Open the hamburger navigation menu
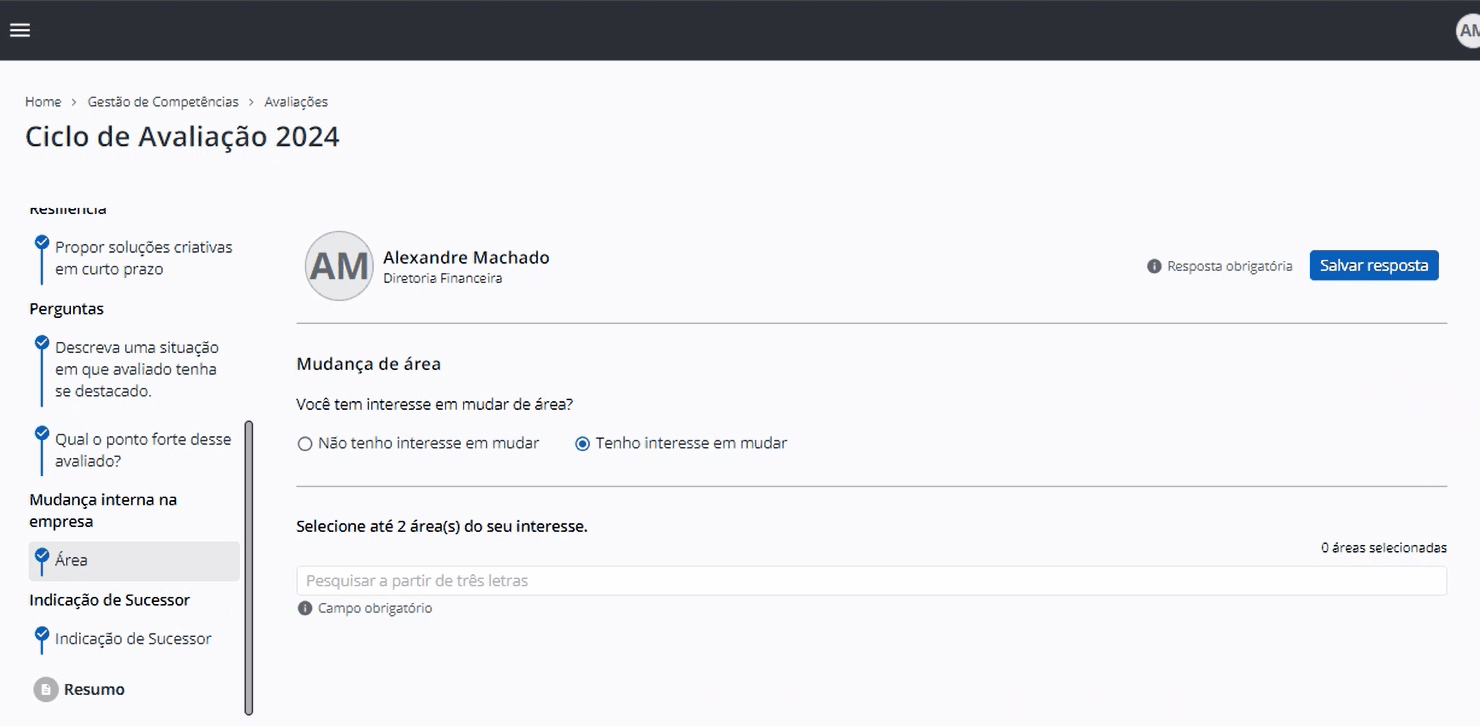The height and width of the screenshot is (726, 1480). click(x=19, y=30)
